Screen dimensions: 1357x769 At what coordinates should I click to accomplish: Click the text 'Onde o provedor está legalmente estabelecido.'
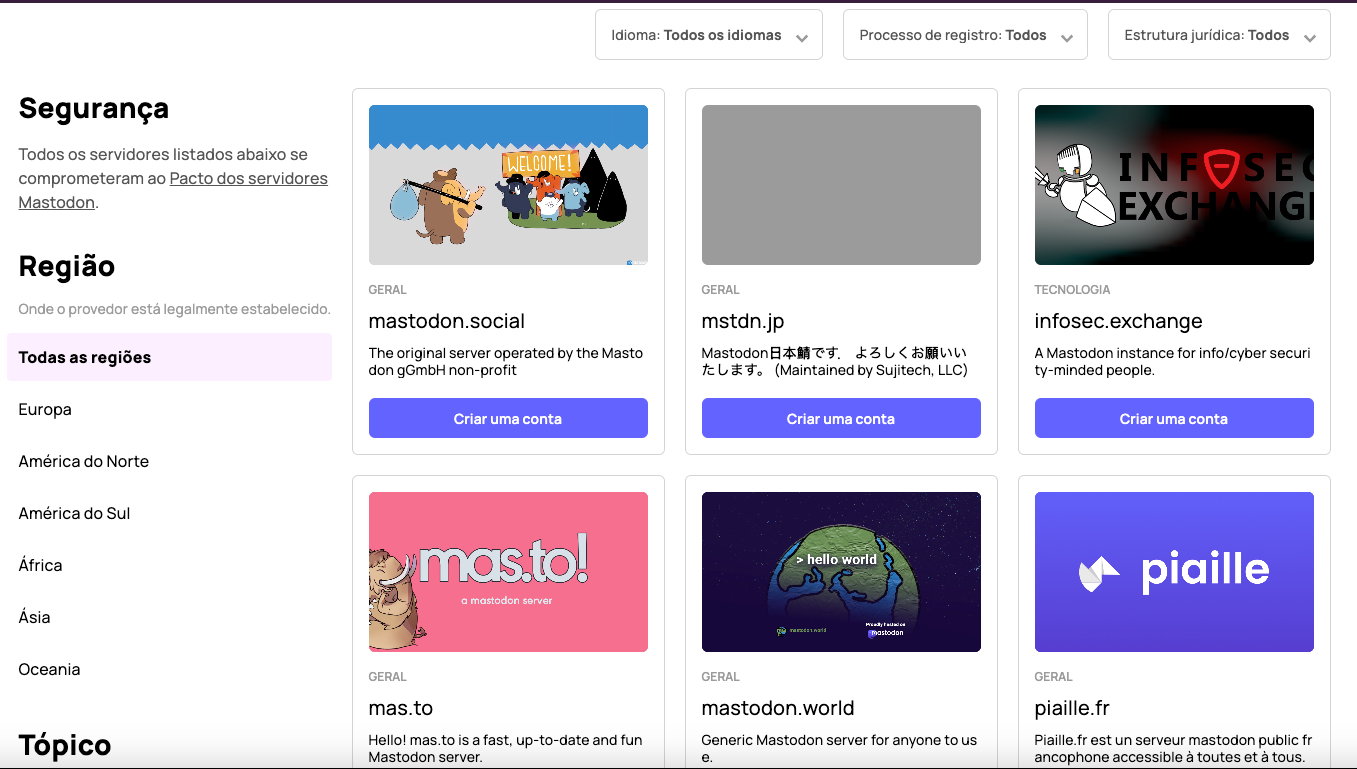(x=174, y=309)
